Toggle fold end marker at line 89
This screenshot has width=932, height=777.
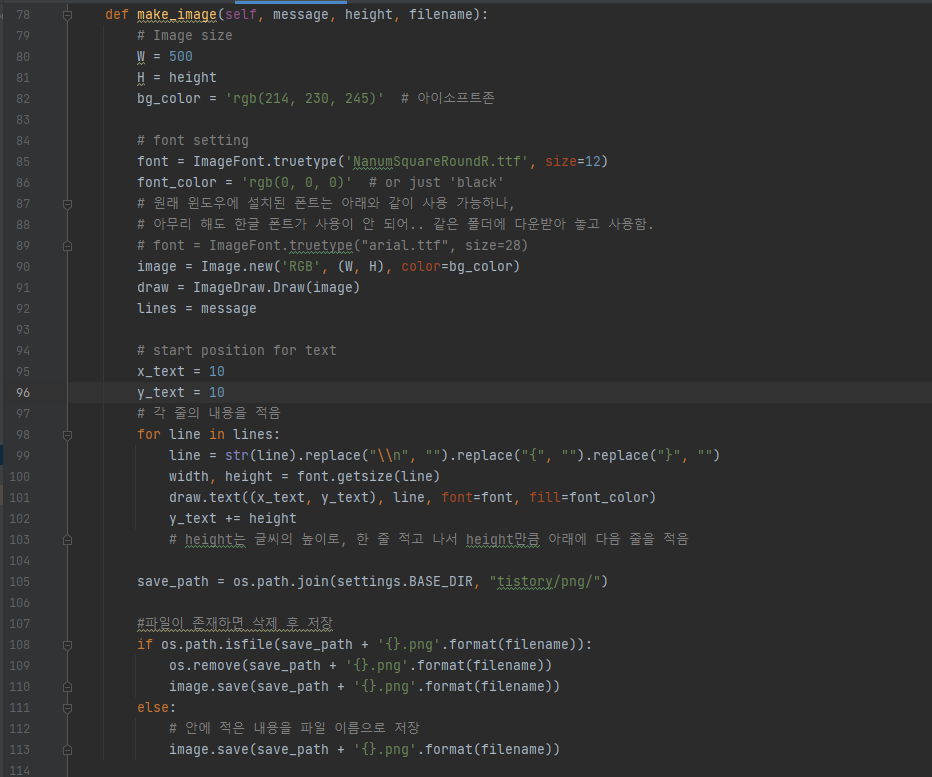click(x=68, y=246)
